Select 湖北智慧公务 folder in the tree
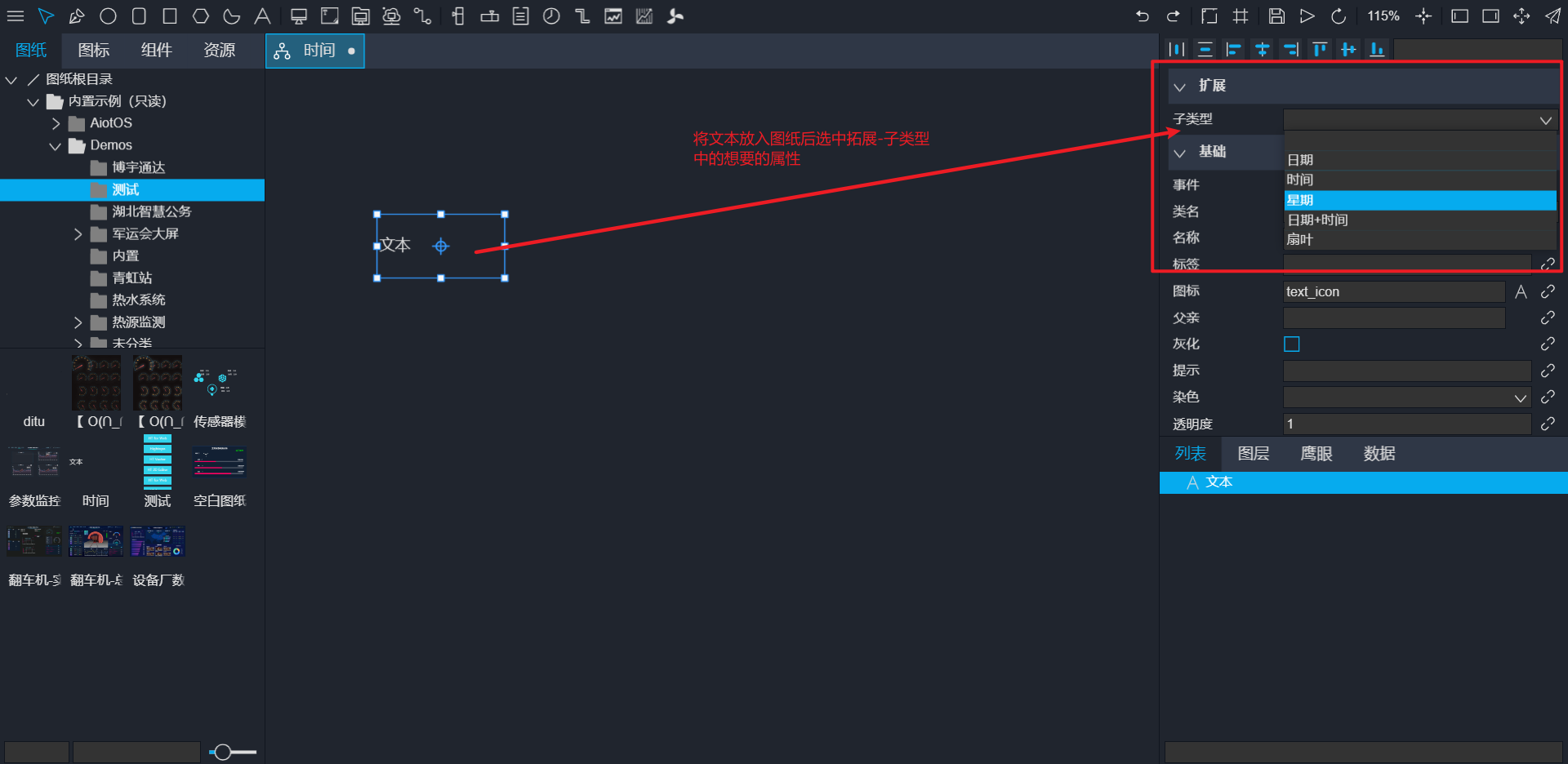This screenshot has height=764, width=1568. (x=151, y=211)
